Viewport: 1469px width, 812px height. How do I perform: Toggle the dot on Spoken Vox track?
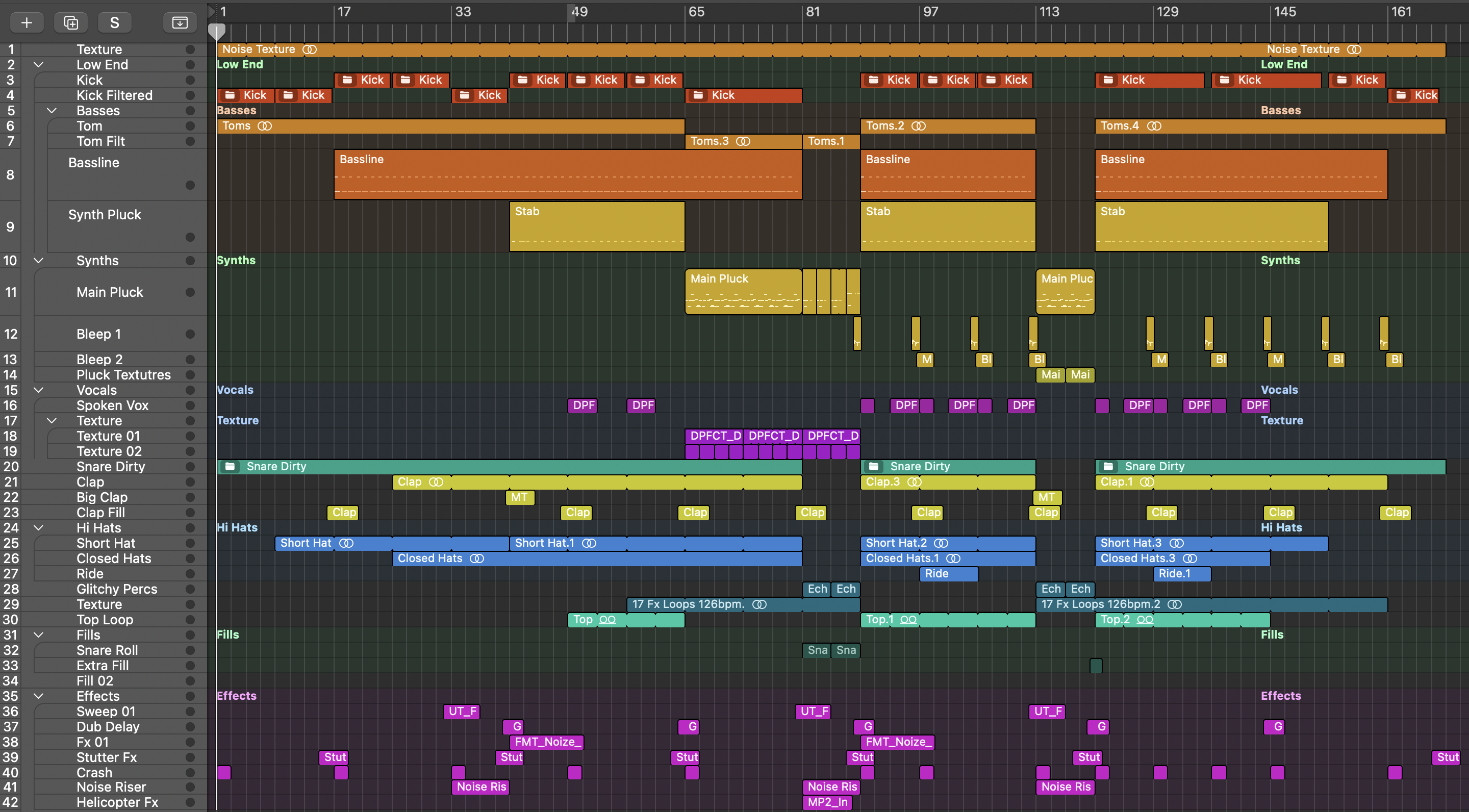190,405
